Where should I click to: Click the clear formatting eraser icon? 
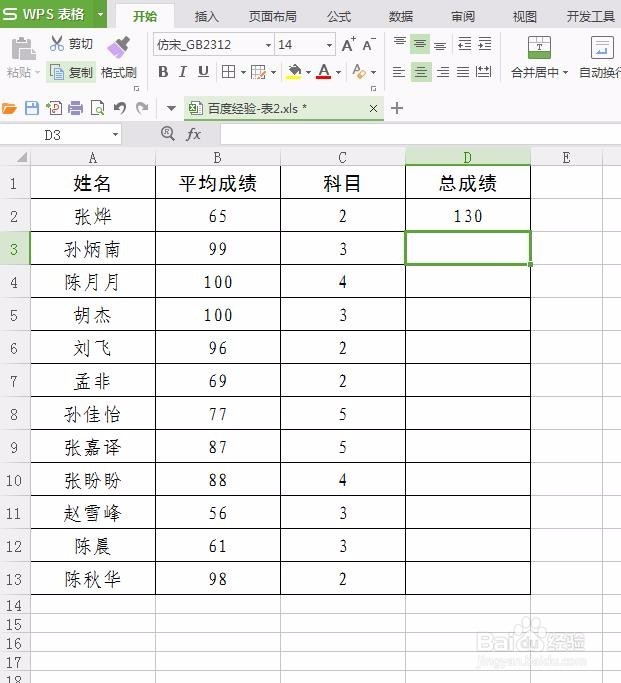359,72
